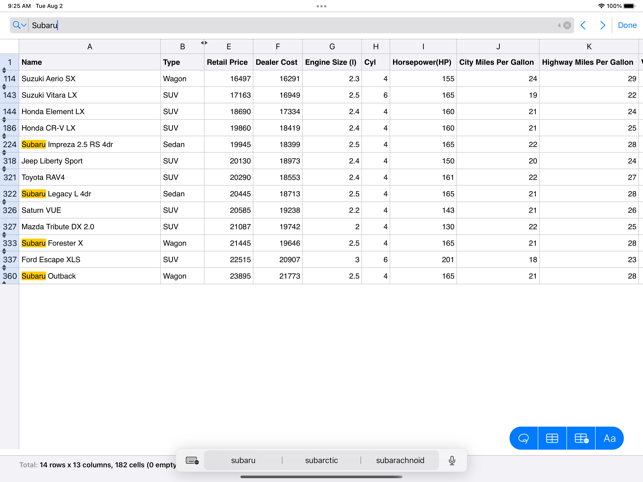Open table settings icon in blue toolbar
Image resolution: width=643 pixels, height=482 pixels.
(581, 438)
